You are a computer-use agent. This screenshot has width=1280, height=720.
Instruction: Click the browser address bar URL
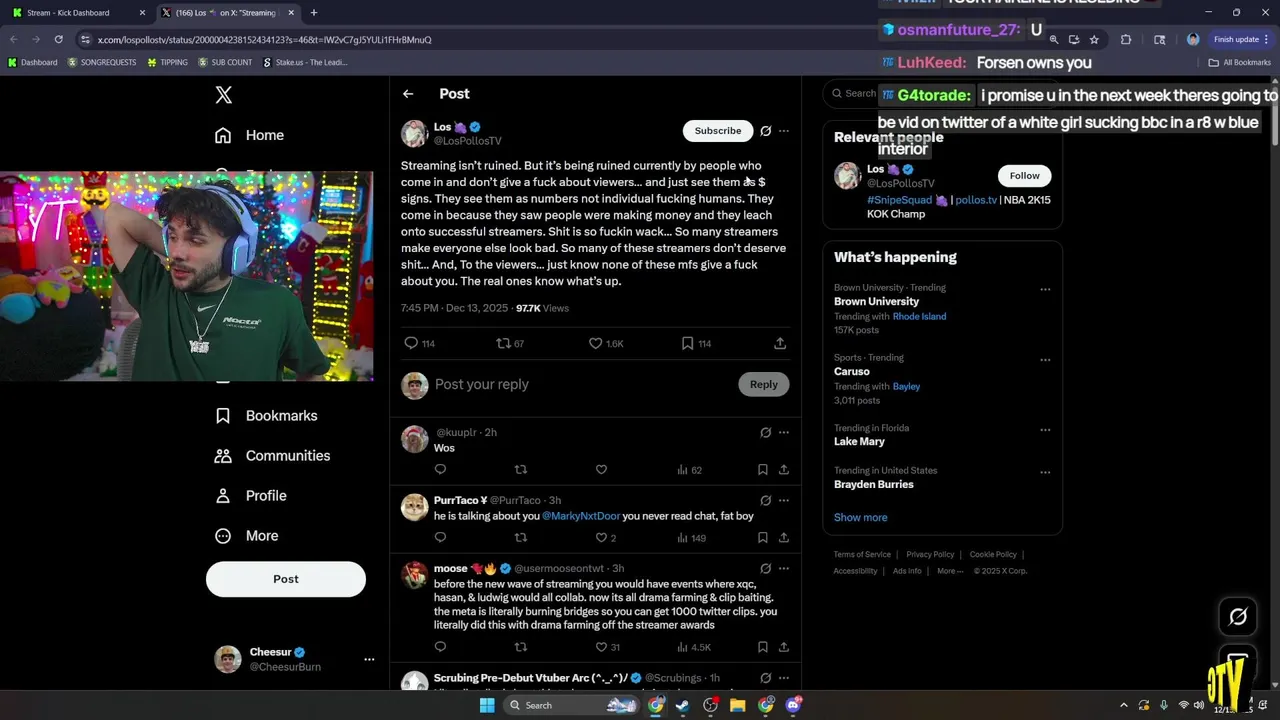click(265, 40)
